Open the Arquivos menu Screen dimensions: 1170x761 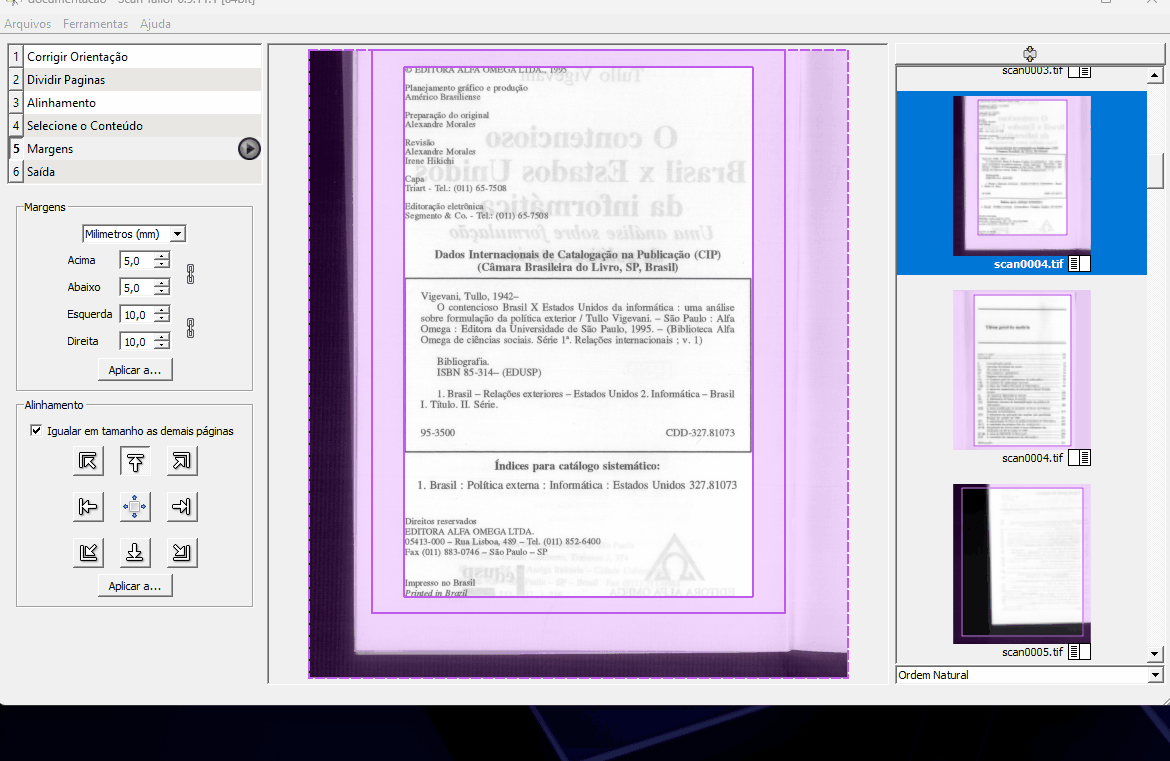(28, 24)
